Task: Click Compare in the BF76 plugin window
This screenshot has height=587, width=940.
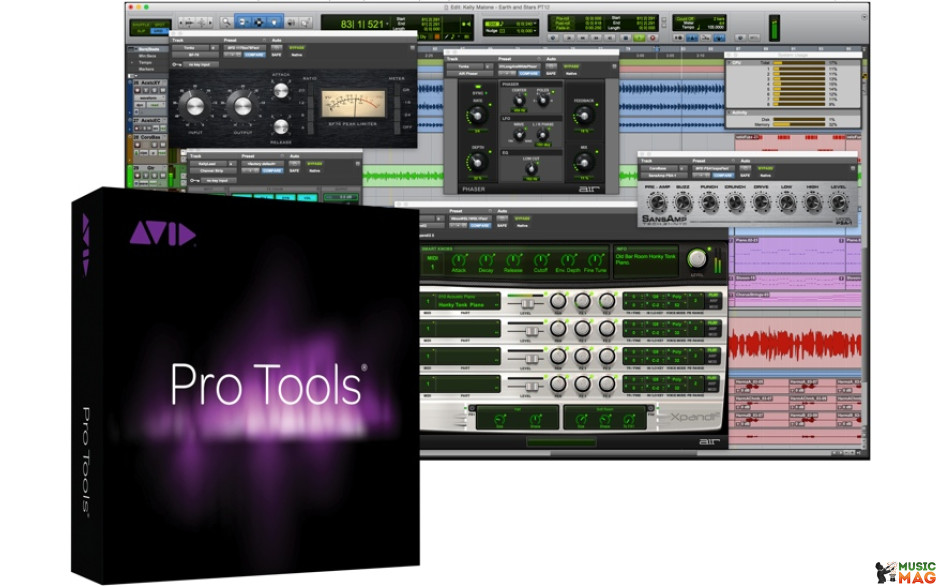Action: [x=254, y=55]
